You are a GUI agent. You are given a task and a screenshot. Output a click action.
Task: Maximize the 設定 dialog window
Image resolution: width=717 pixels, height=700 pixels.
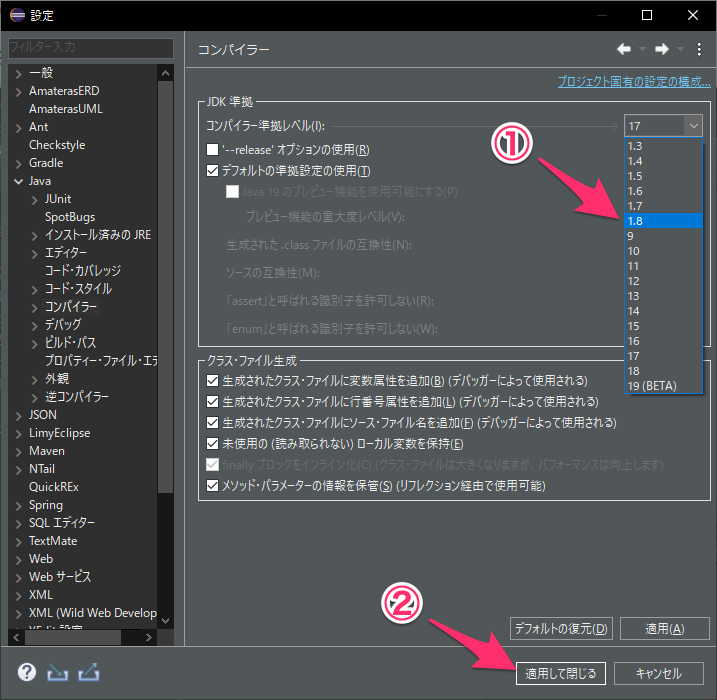pyautogui.click(x=647, y=16)
